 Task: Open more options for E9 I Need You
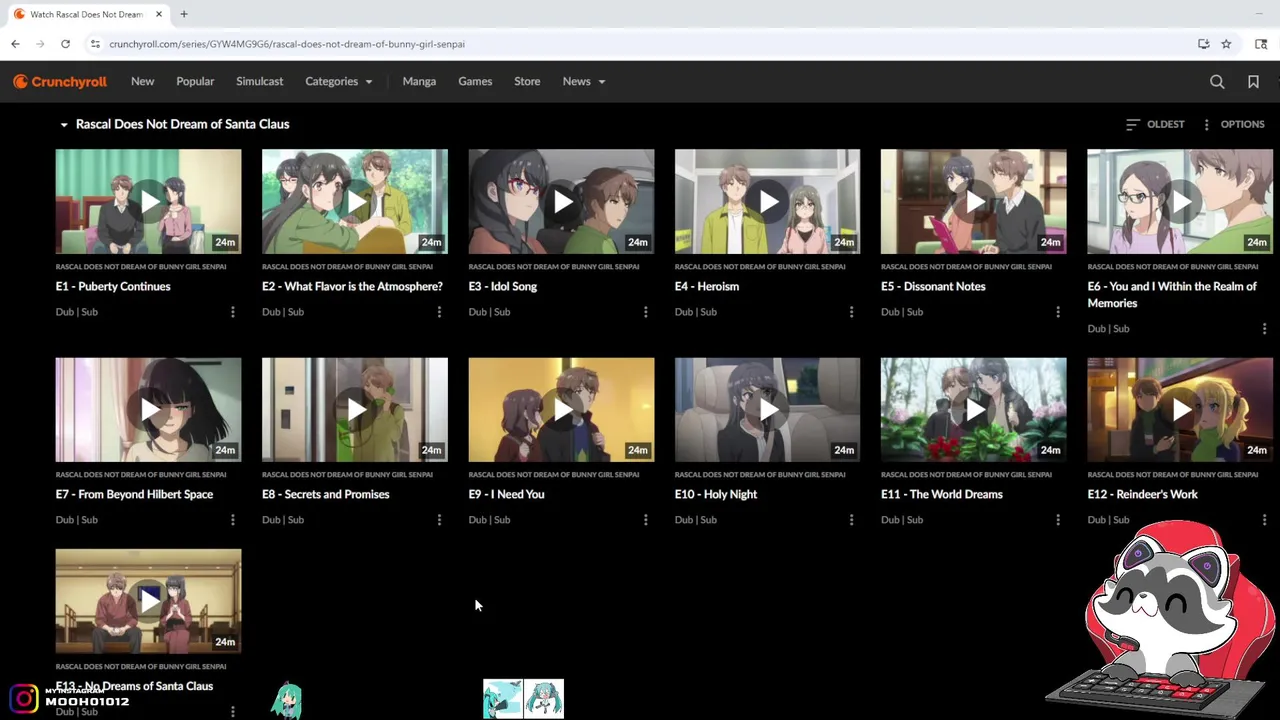tap(645, 520)
